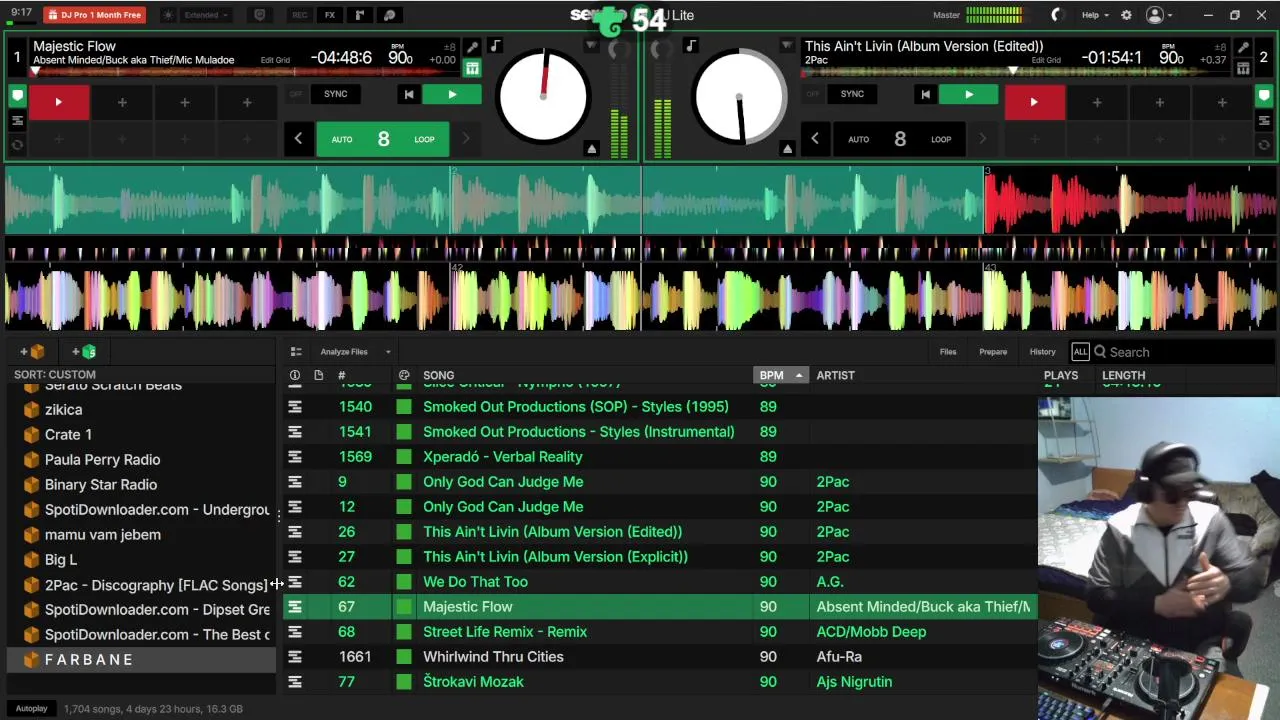
Task: Add a new smart crate
Action: pyautogui.click(x=84, y=352)
